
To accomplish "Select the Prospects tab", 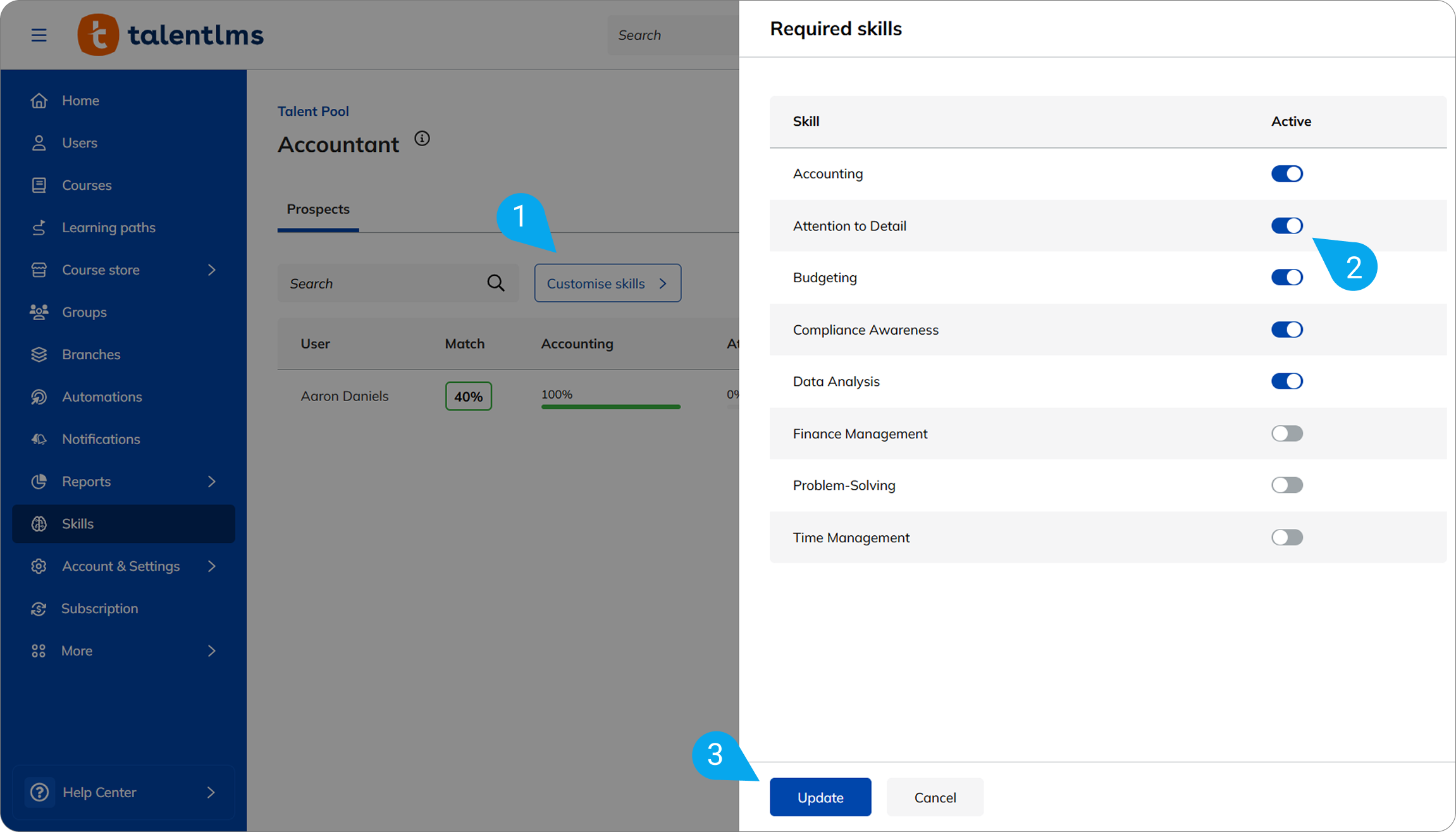I will [318, 209].
